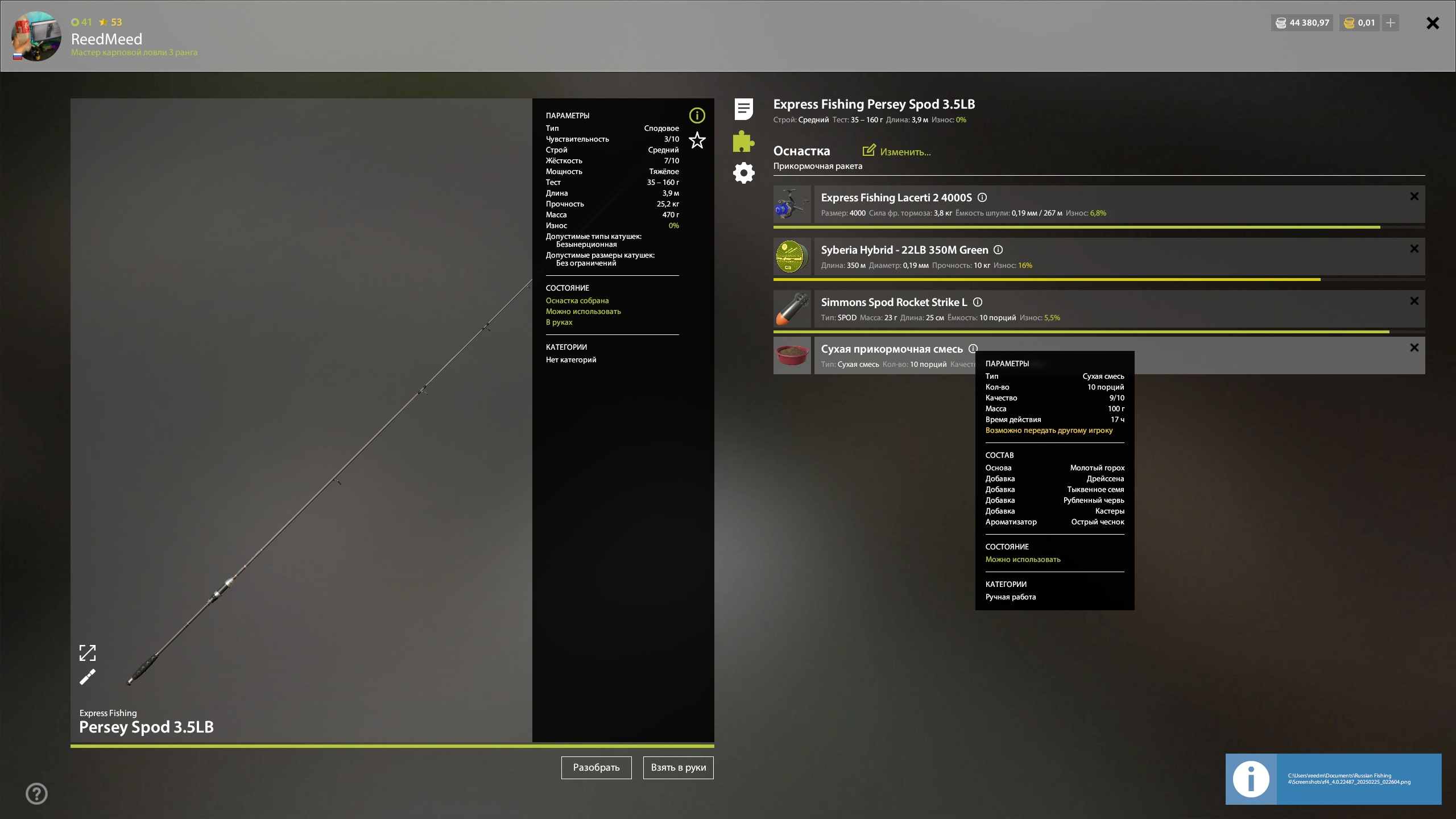Click the silver coins balance 44 380,97
Image resolution: width=1456 pixels, height=819 pixels.
(x=1302, y=23)
